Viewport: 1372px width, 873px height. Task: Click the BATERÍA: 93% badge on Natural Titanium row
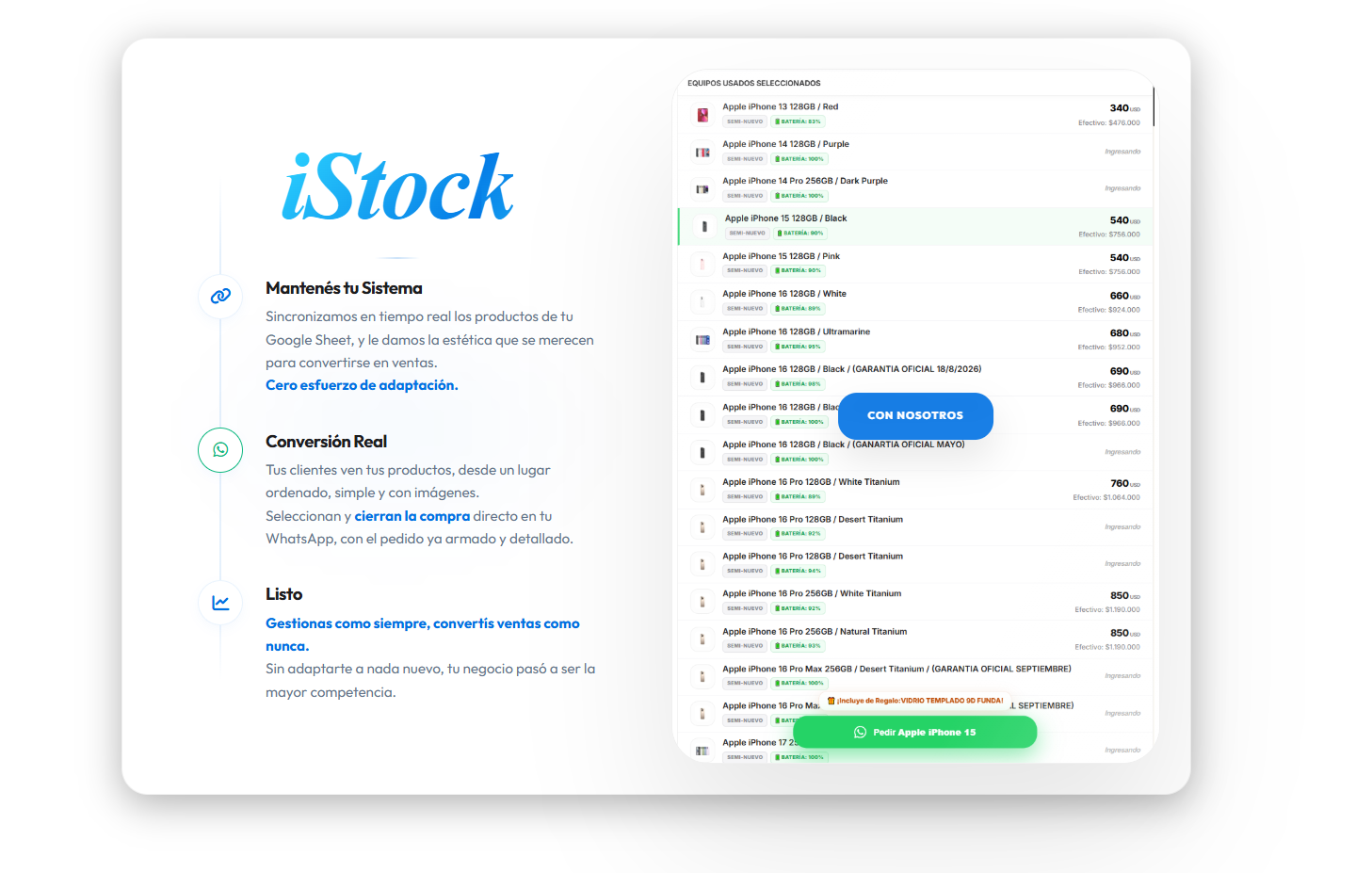[799, 646]
